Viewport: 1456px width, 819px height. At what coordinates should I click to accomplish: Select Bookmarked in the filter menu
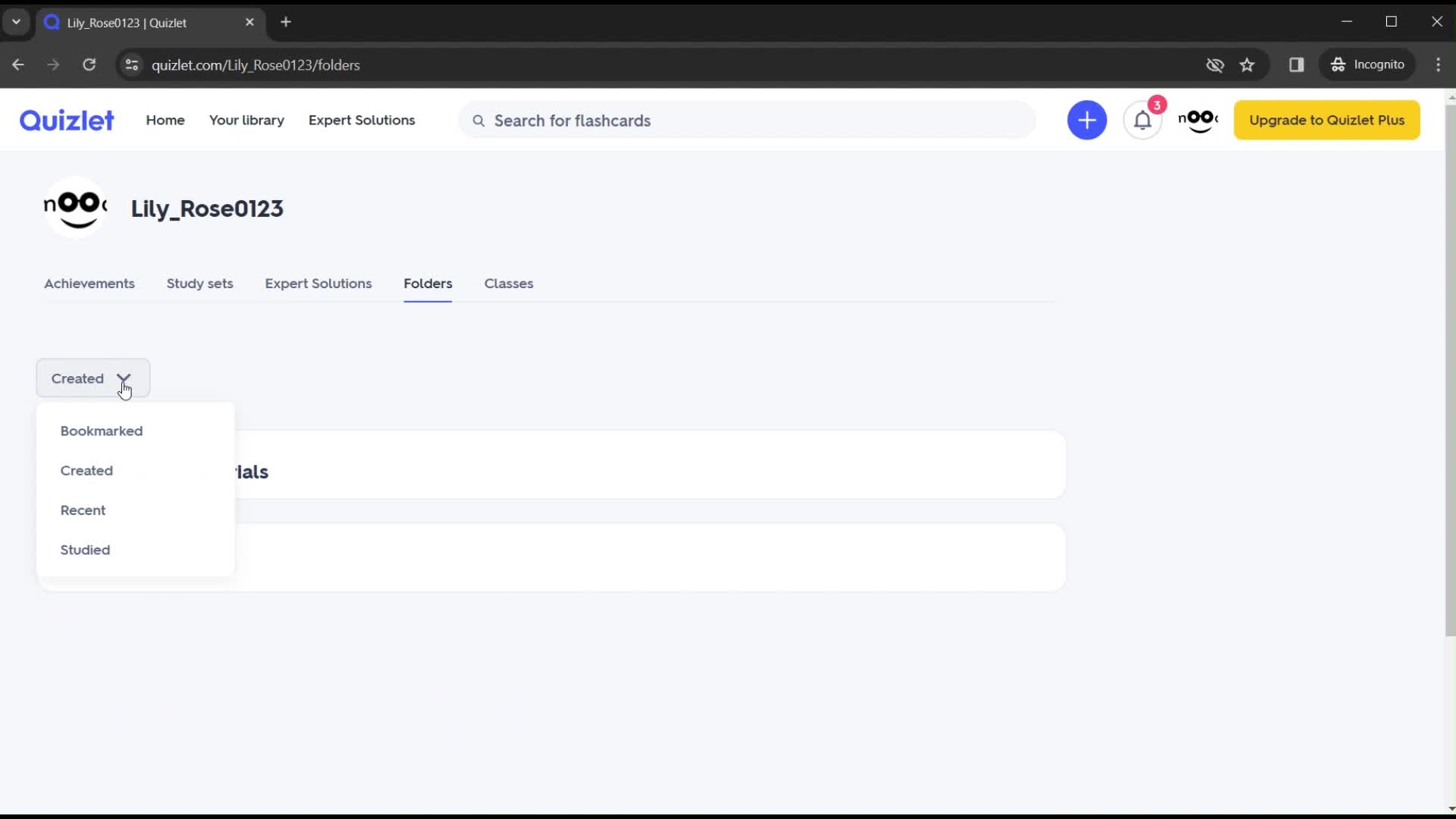click(x=102, y=431)
